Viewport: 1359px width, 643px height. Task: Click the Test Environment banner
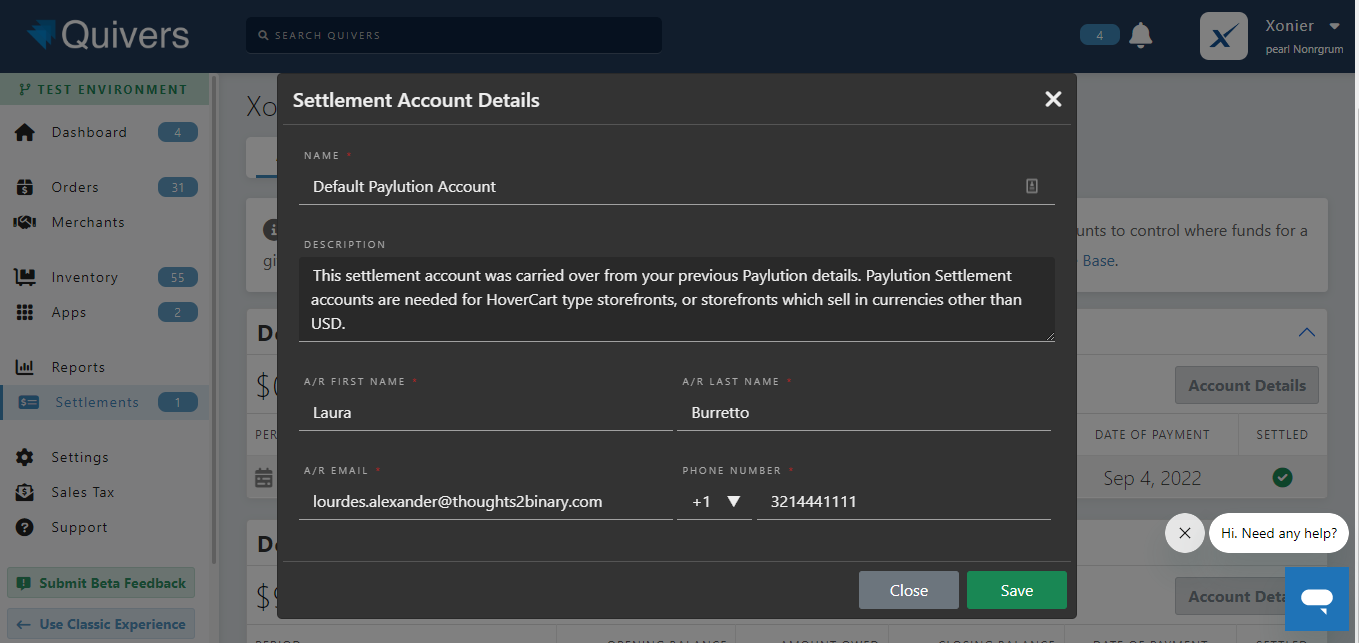click(x=104, y=89)
